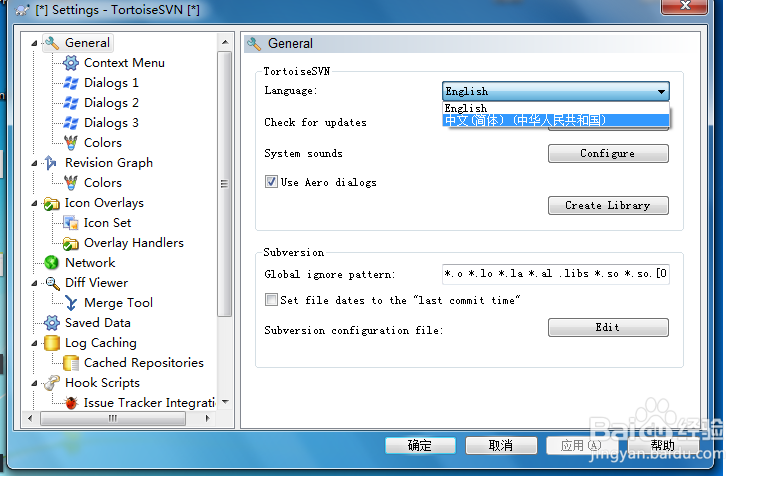This screenshot has width=768, height=480.
Task: Click the 应用(A) Apply button
Action: (x=581, y=445)
